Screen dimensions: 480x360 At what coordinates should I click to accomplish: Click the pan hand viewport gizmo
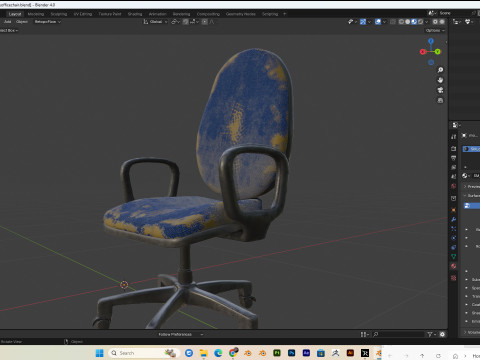pyautogui.click(x=440, y=80)
